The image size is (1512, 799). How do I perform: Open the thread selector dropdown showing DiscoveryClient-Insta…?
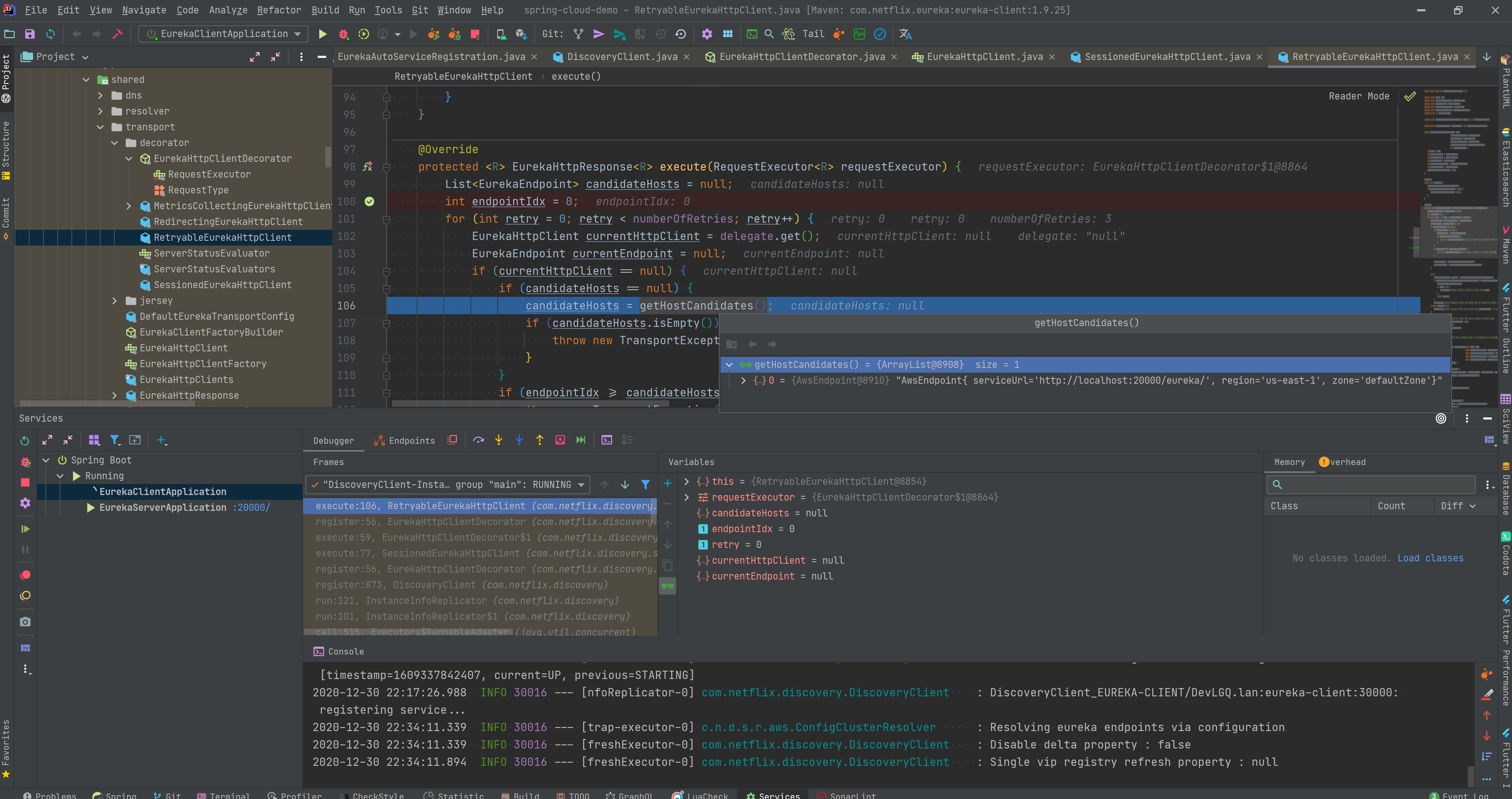click(448, 484)
